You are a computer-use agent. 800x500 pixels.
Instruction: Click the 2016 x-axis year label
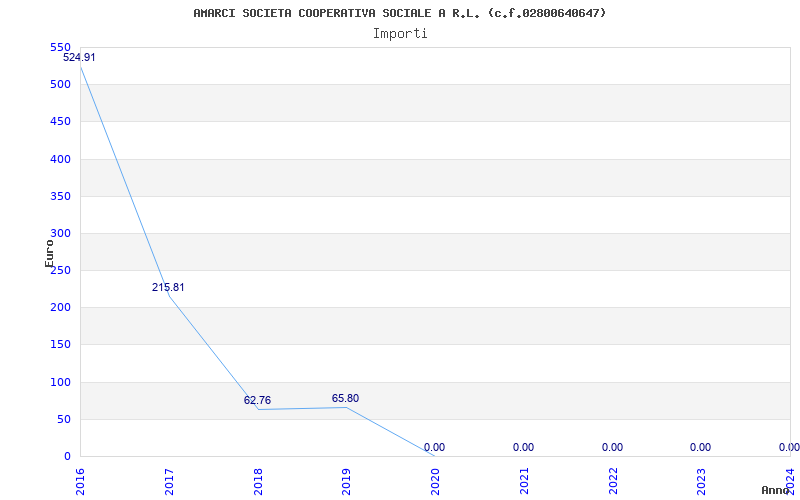pyautogui.click(x=80, y=482)
